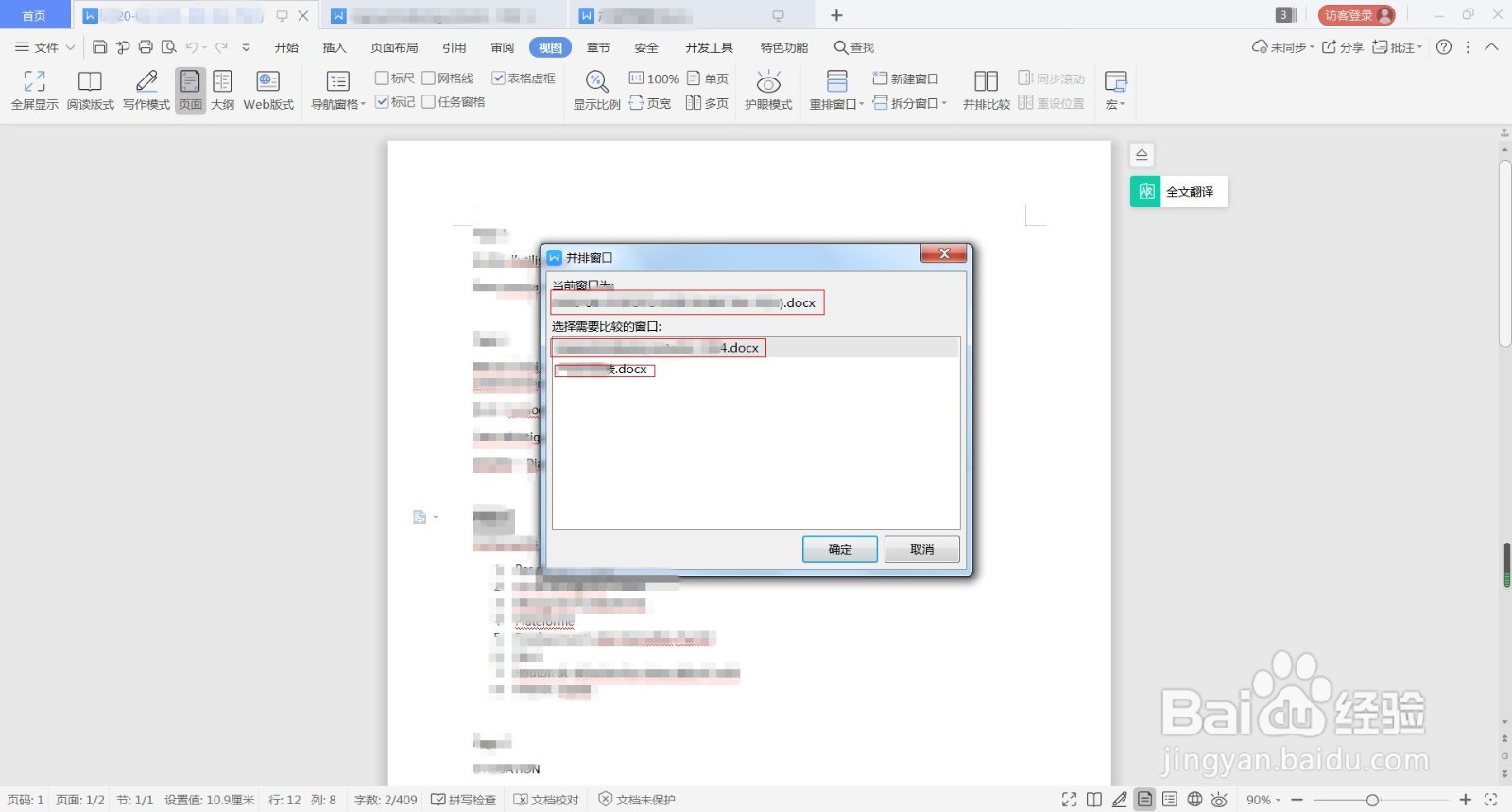Viewport: 1512px width, 812px height.
Task: Add a new document tab with plus
Action: click(836, 15)
